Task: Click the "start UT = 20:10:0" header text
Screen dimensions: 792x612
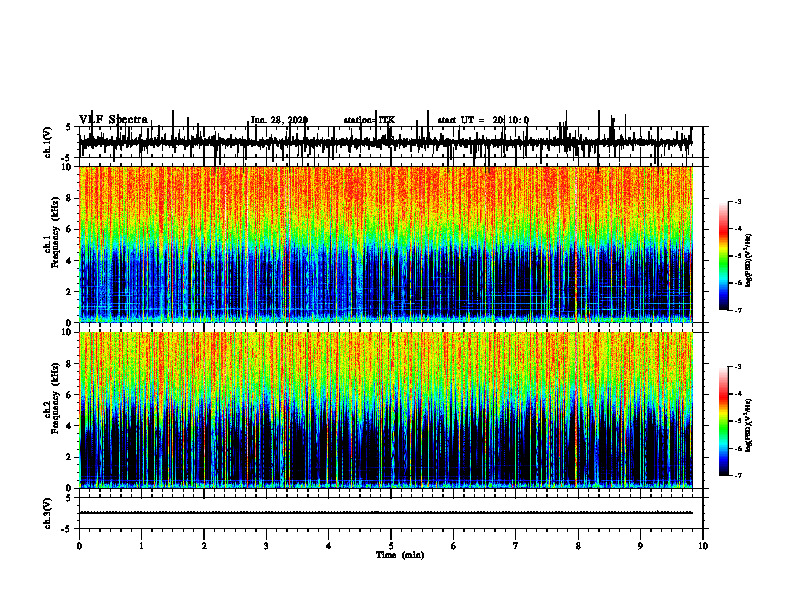Action: coord(483,120)
